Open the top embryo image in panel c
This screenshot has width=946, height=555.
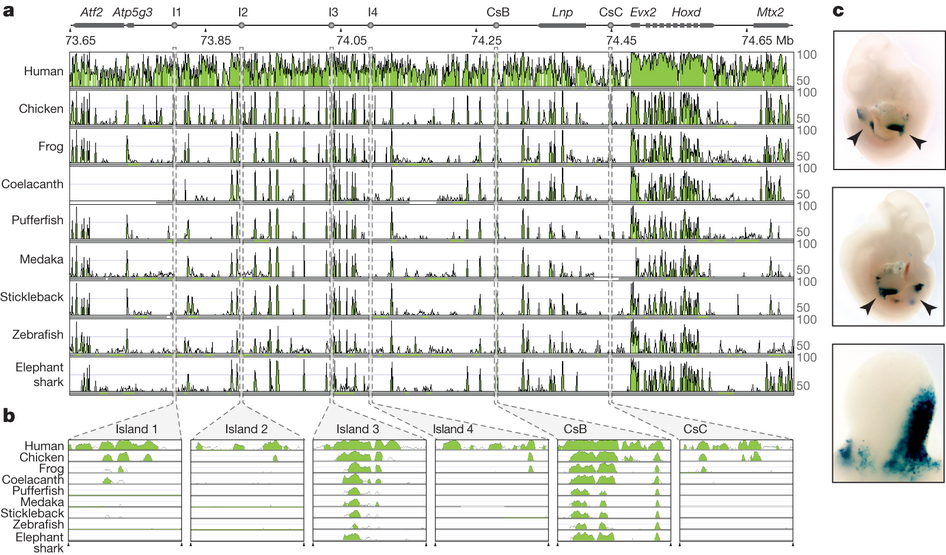tap(888, 100)
